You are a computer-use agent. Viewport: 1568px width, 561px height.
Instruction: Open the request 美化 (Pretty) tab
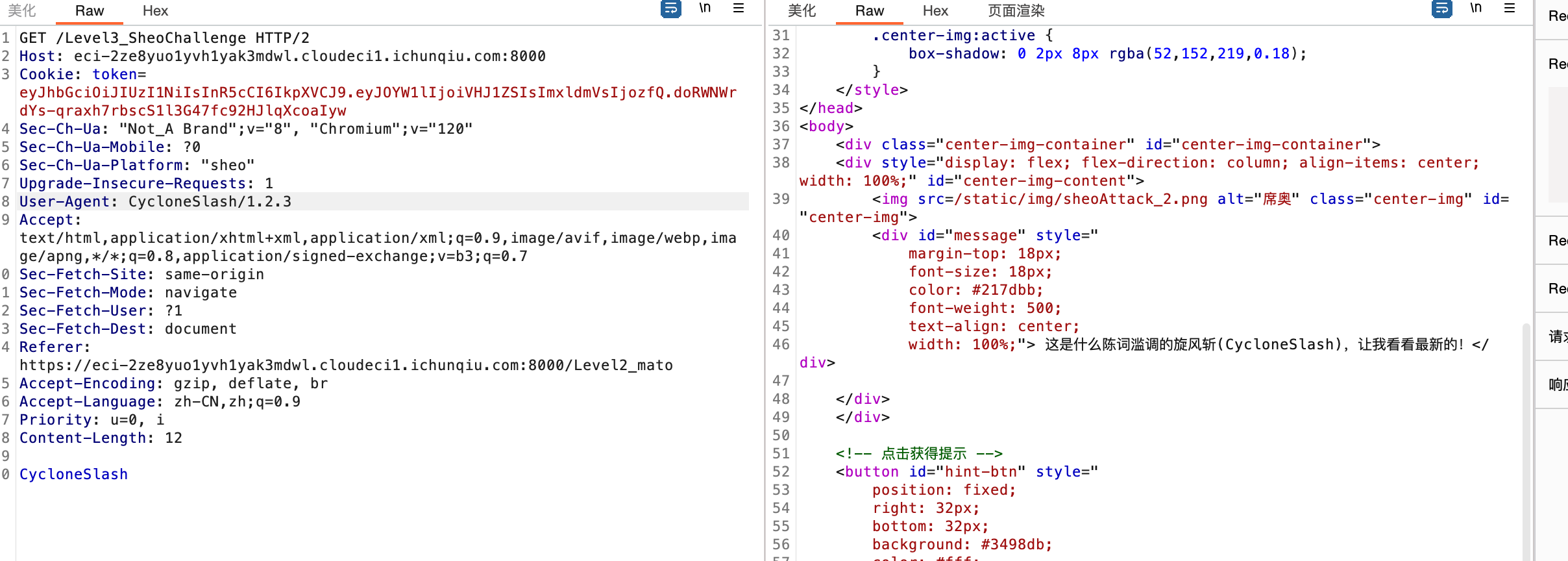pyautogui.click(x=22, y=11)
